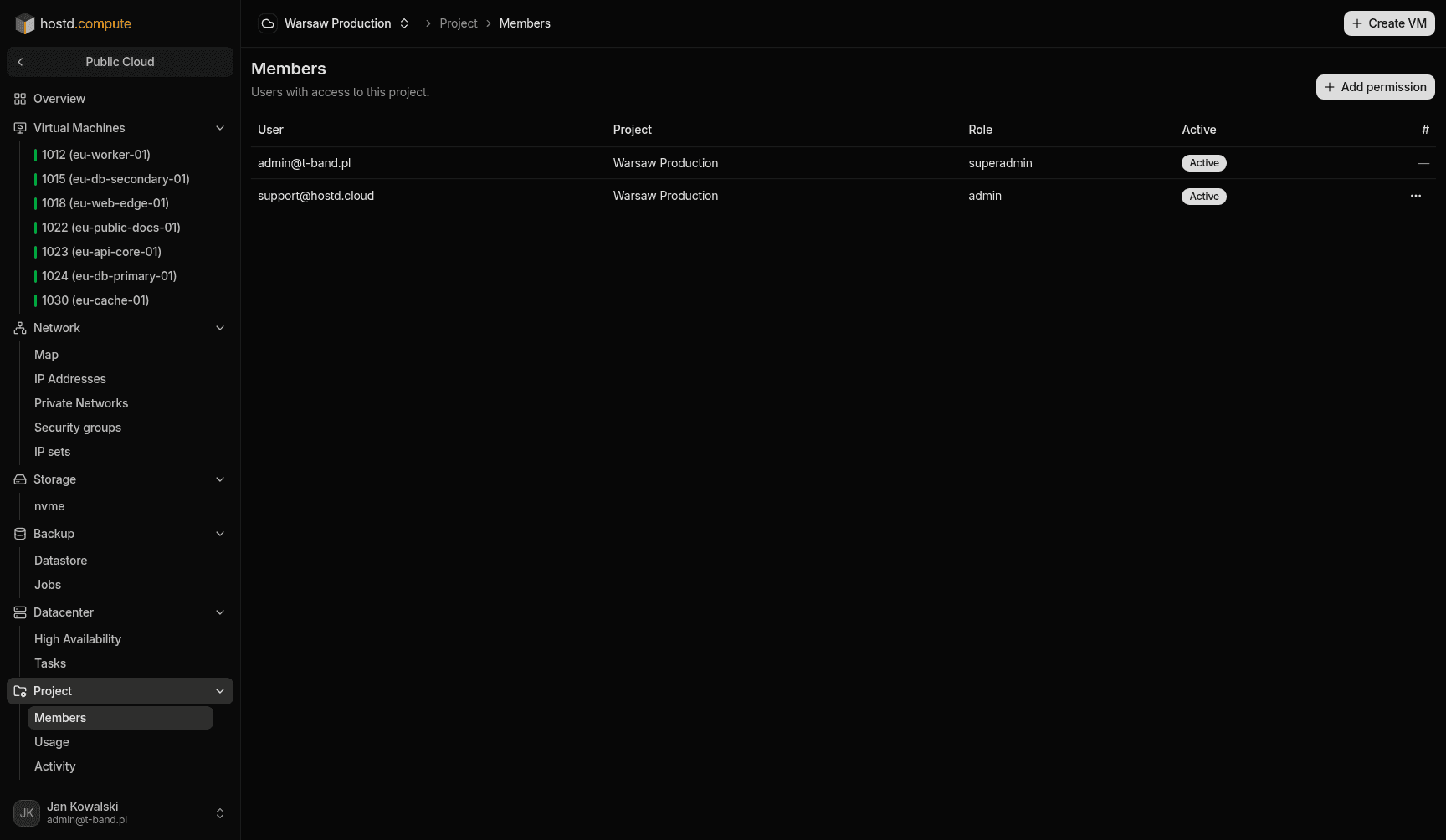Click the Add permission button

[1375, 87]
